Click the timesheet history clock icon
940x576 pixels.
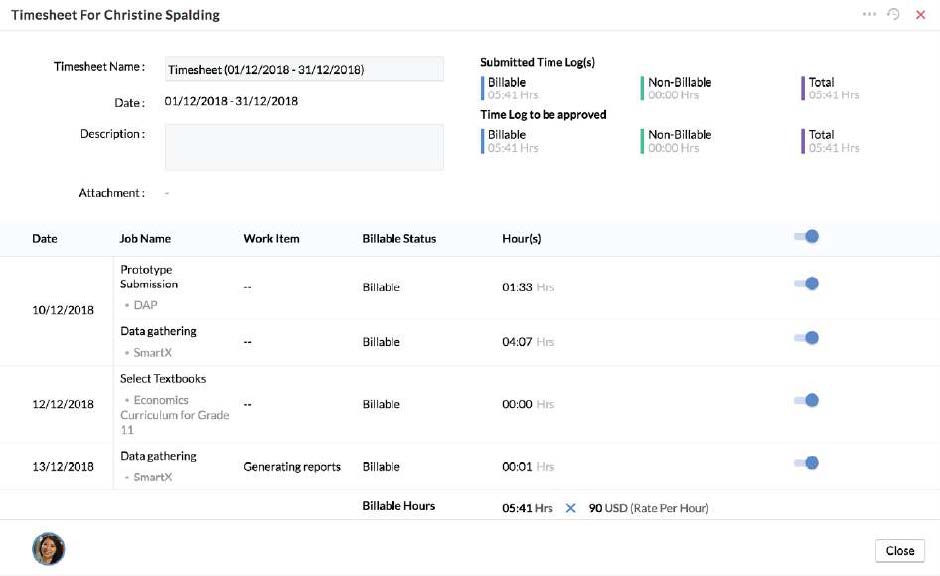pyautogui.click(x=894, y=15)
